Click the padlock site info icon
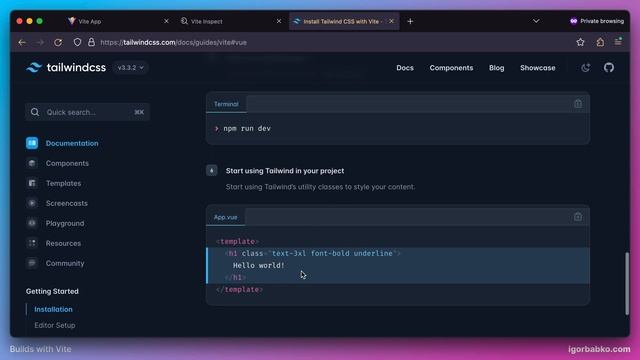The height and width of the screenshot is (360, 640). (91, 42)
